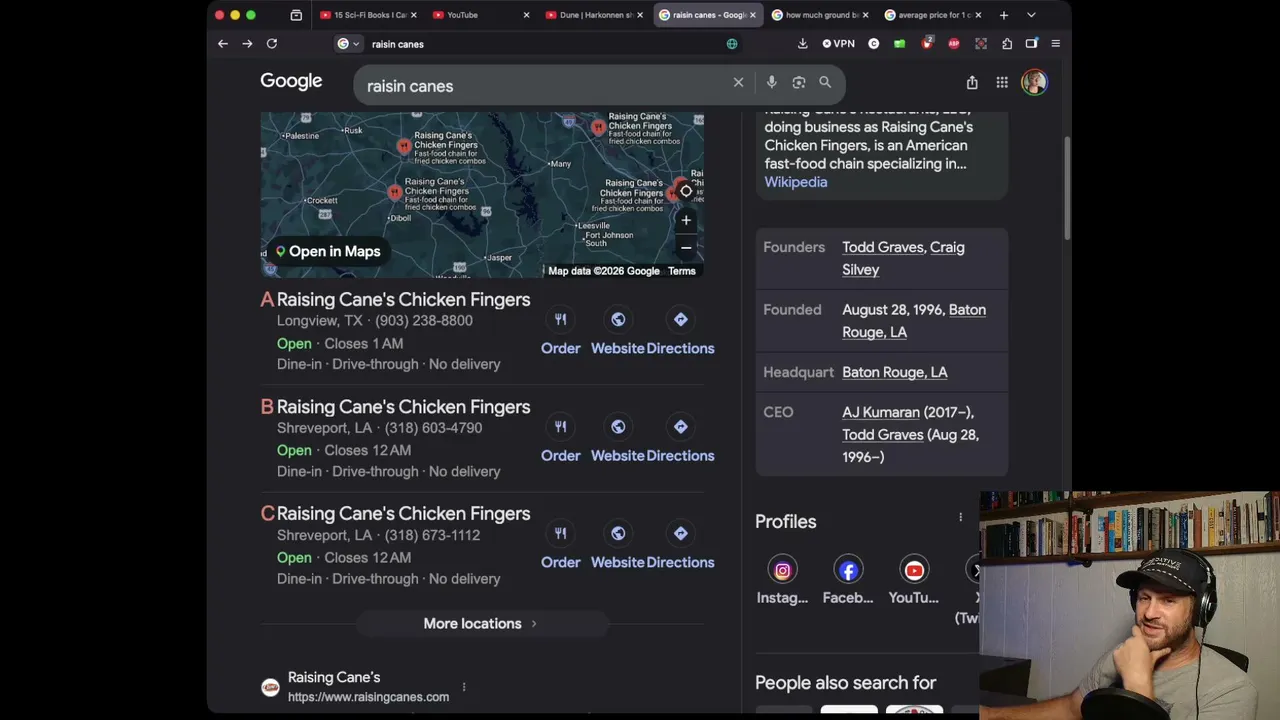Go forward in browser history
1280x720 pixels.
(247, 44)
